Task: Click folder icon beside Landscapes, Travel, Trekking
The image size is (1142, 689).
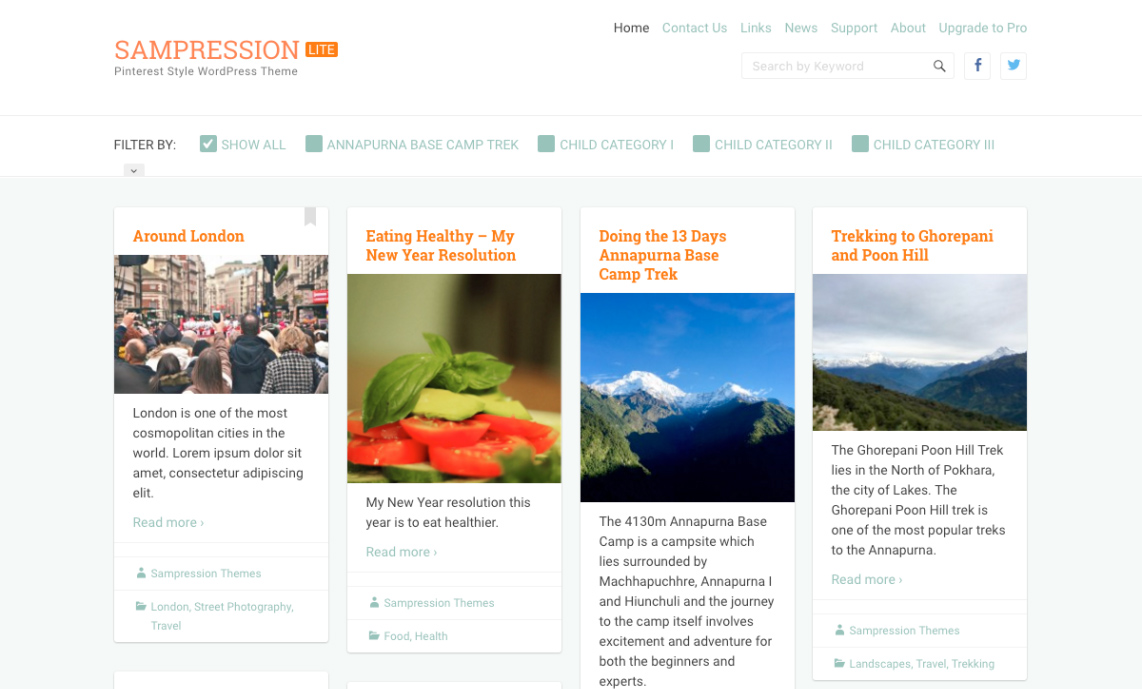Action: tap(839, 664)
